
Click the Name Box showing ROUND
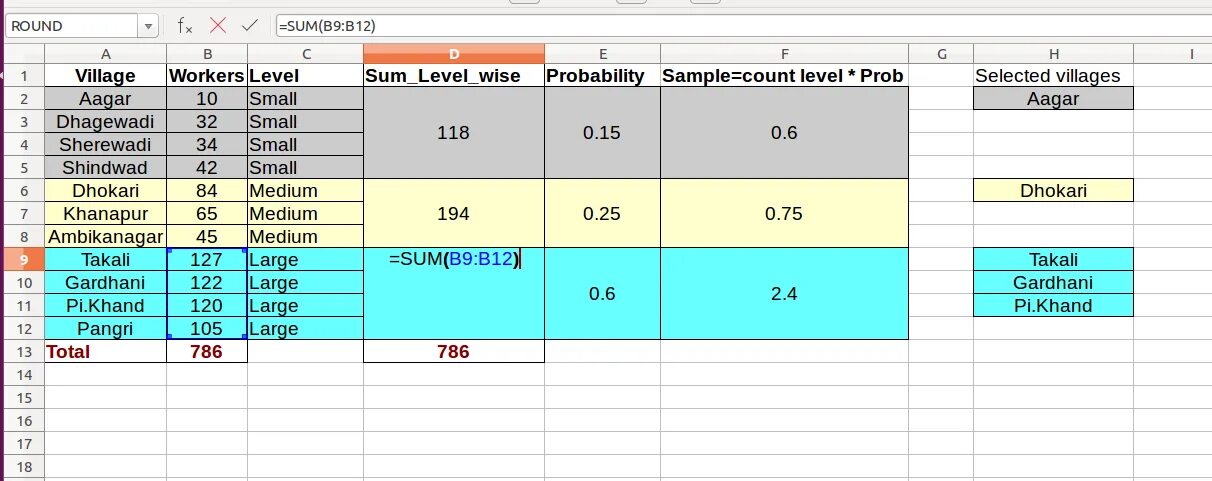[x=72, y=26]
